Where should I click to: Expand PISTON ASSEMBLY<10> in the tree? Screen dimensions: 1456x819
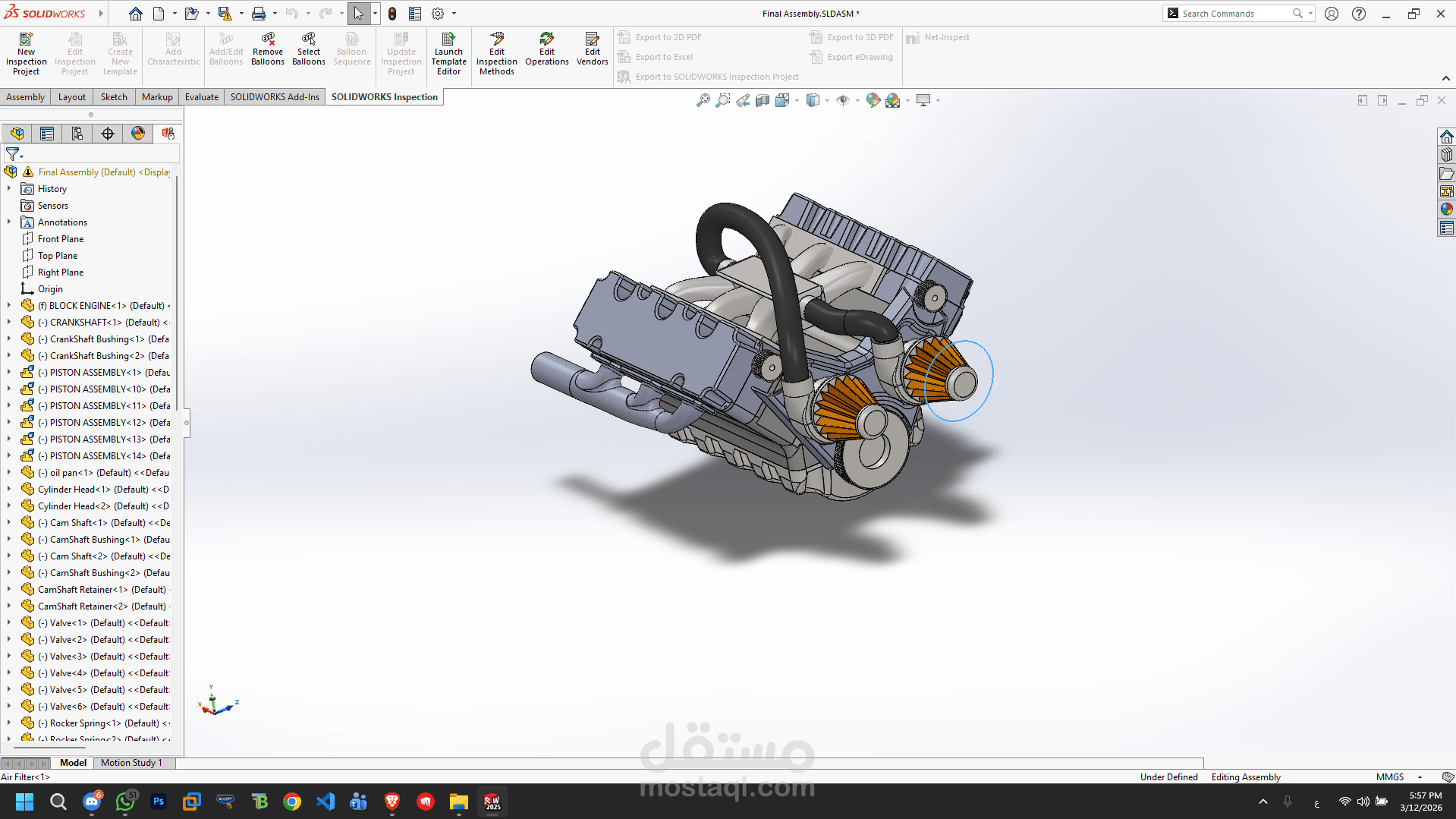coord(9,389)
